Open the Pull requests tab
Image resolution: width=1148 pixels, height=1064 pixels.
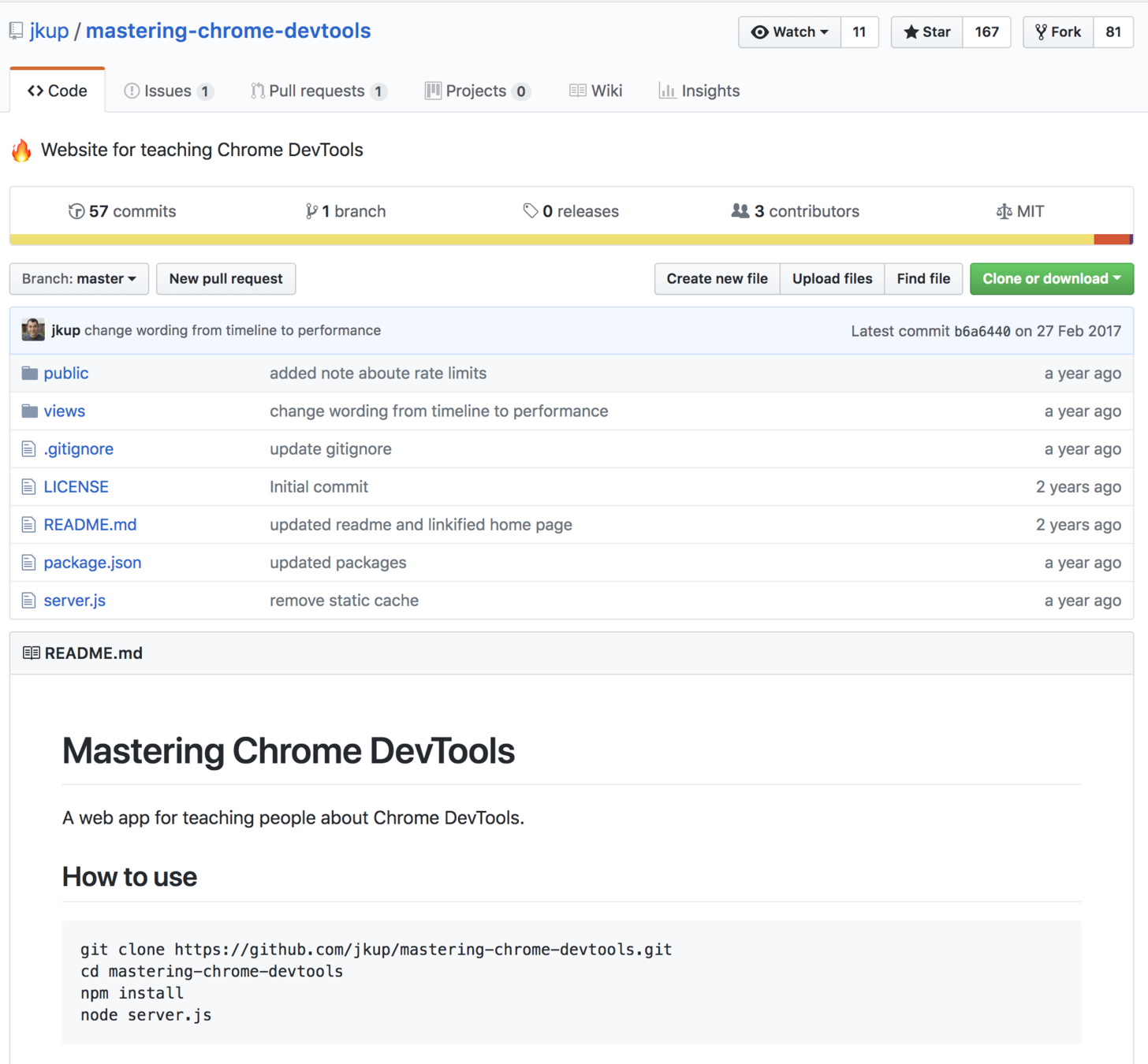(x=319, y=91)
